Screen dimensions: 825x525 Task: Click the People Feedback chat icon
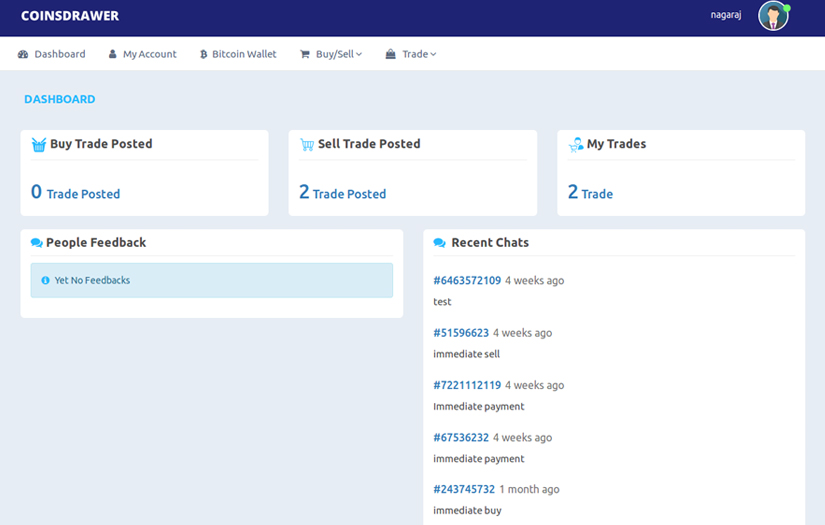(37, 243)
